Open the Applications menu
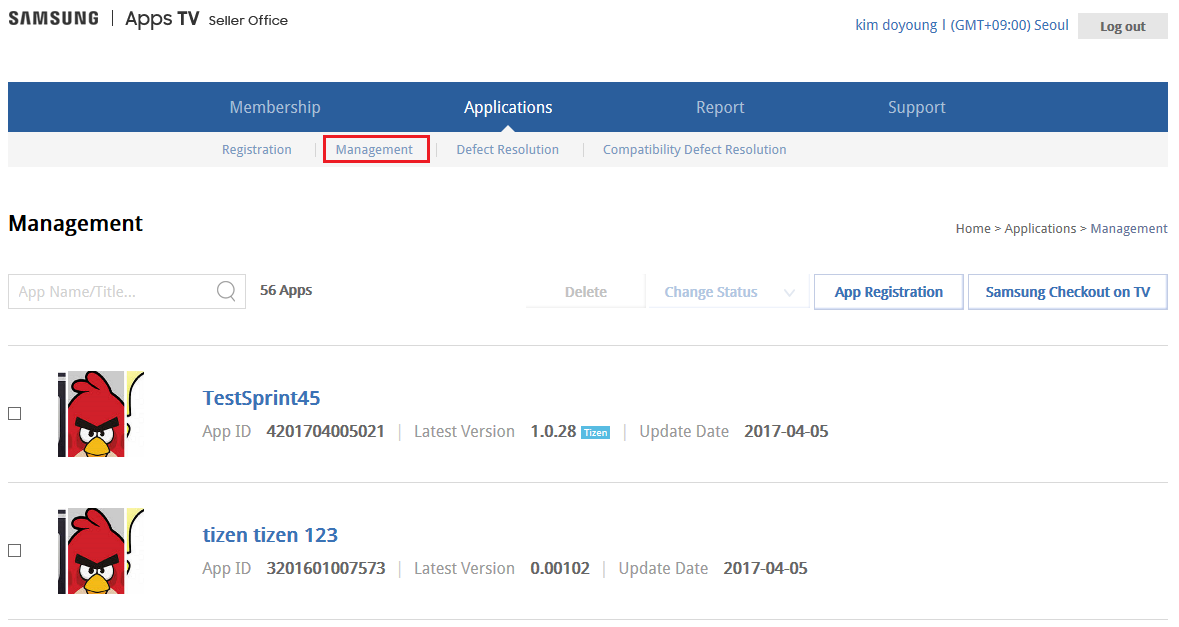The height and width of the screenshot is (627, 1179). tap(508, 108)
